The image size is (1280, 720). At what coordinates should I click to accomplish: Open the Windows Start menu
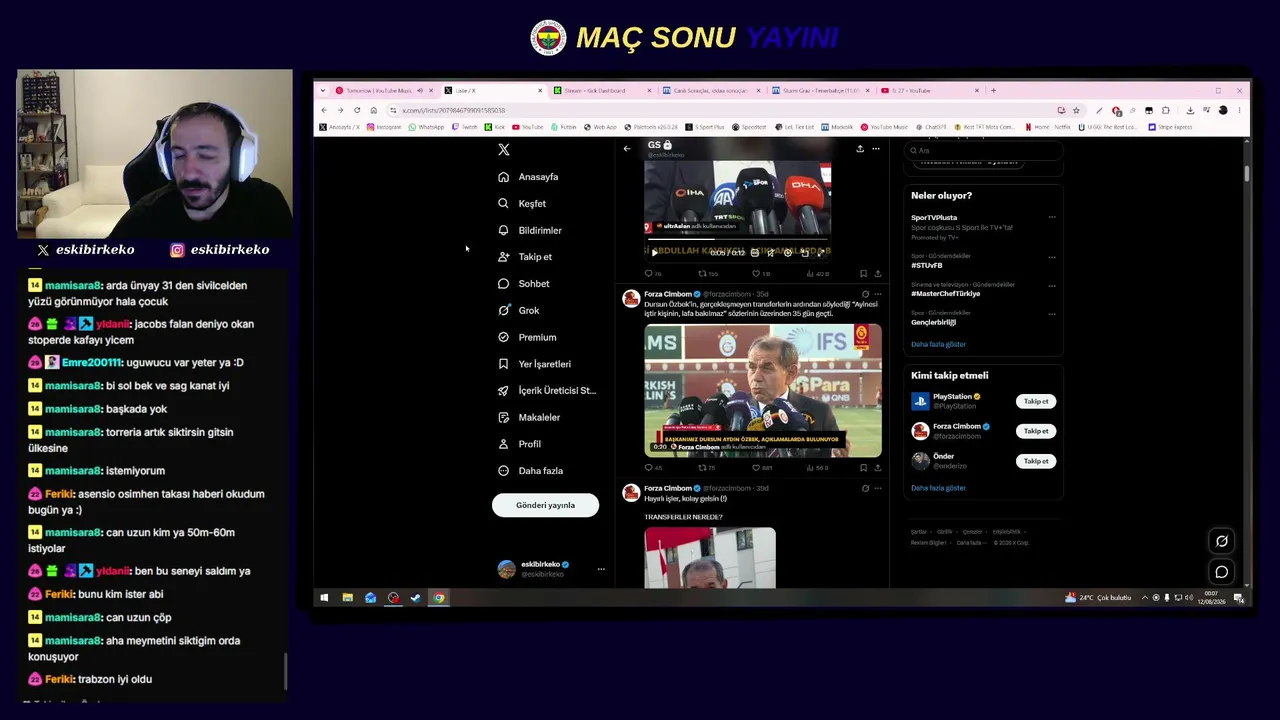tap(324, 598)
